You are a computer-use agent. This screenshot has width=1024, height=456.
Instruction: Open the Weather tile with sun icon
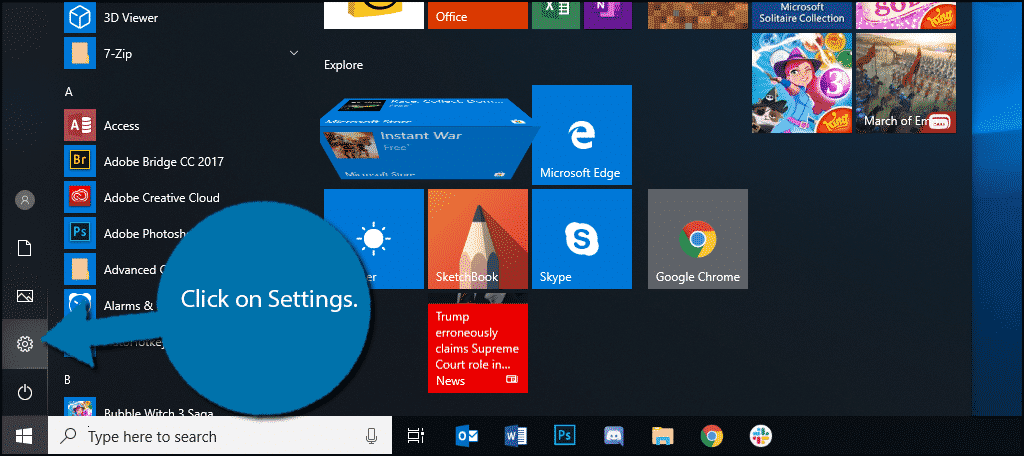374,238
